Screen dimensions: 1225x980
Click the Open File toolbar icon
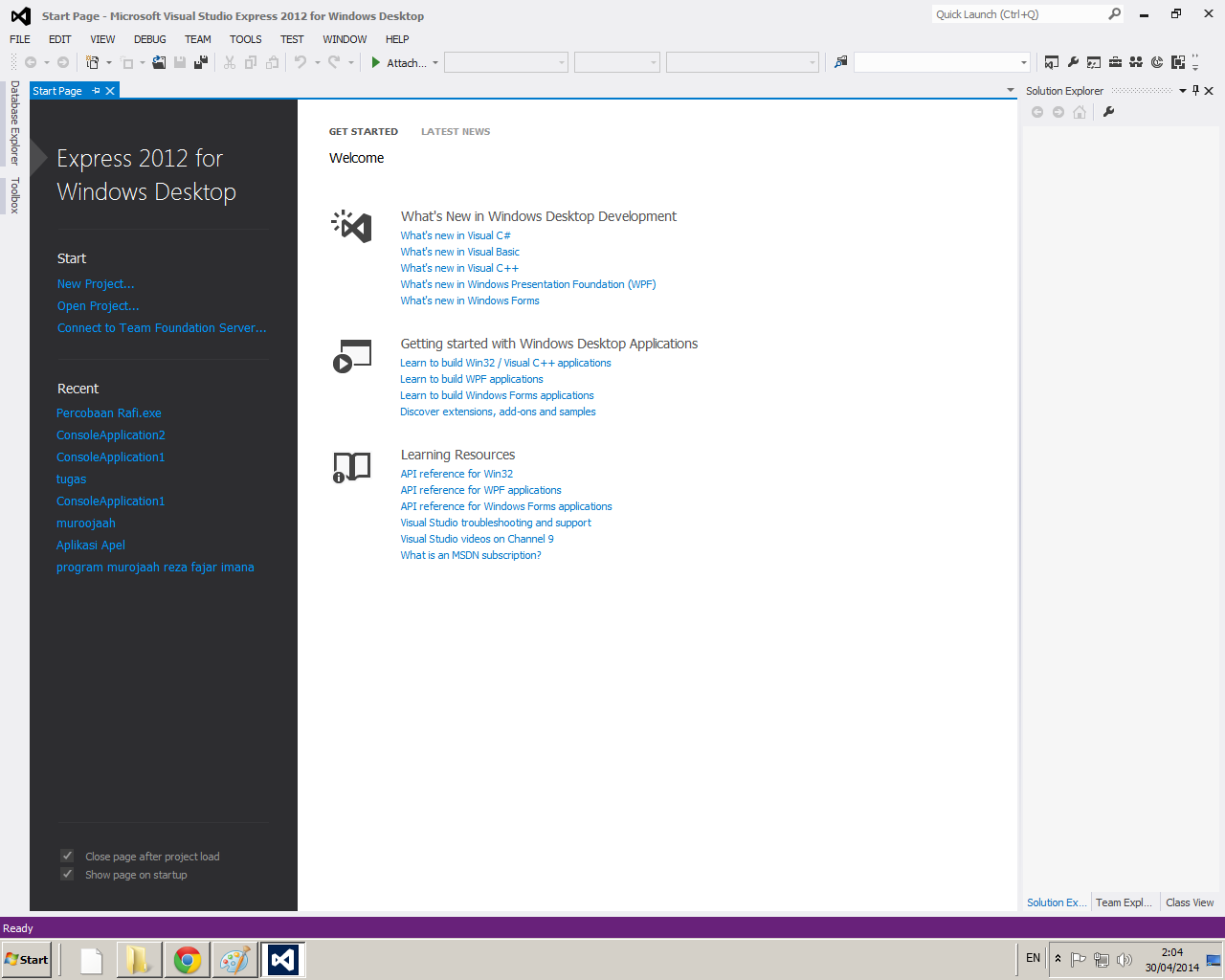pyautogui.click(x=159, y=62)
